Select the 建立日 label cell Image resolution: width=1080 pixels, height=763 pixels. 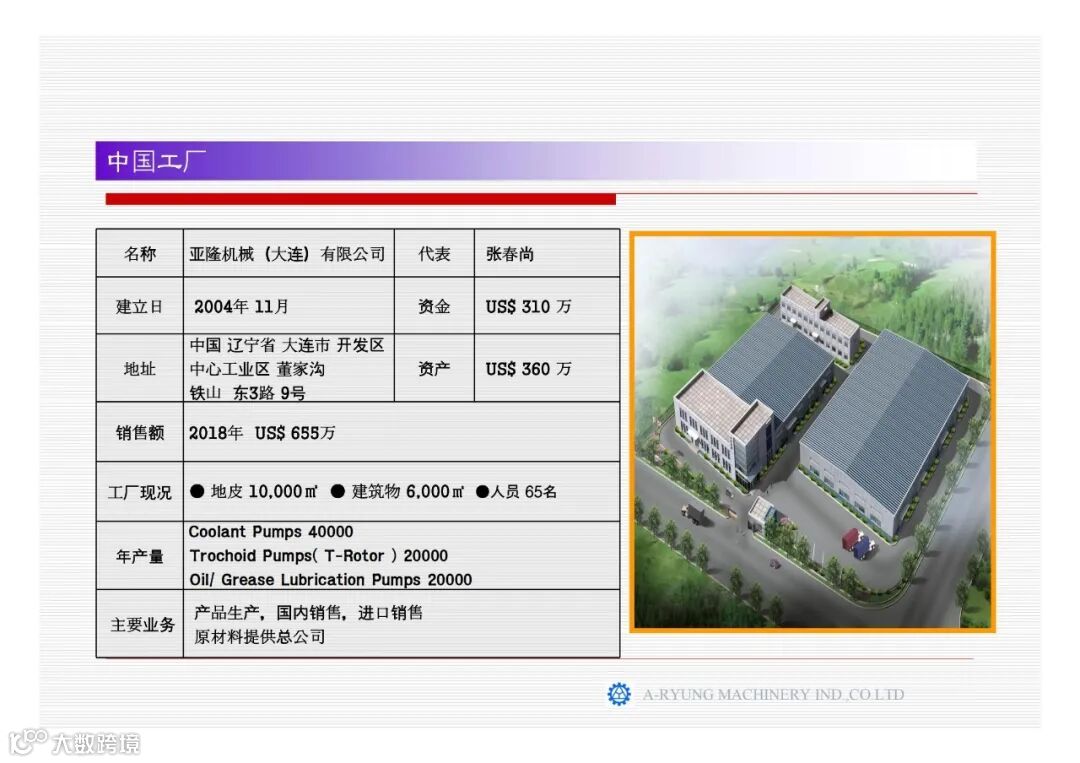(140, 306)
